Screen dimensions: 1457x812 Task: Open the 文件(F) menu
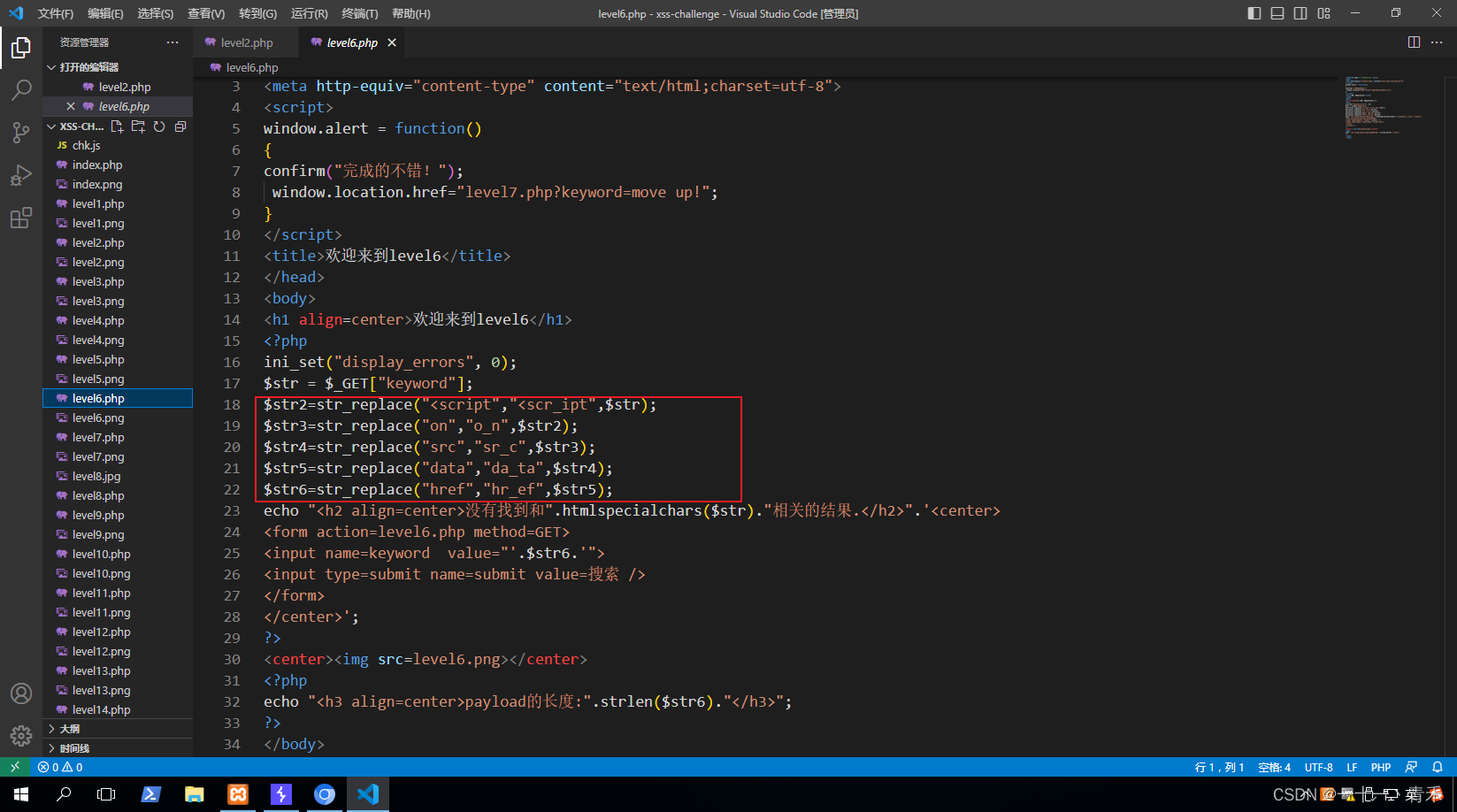(56, 13)
